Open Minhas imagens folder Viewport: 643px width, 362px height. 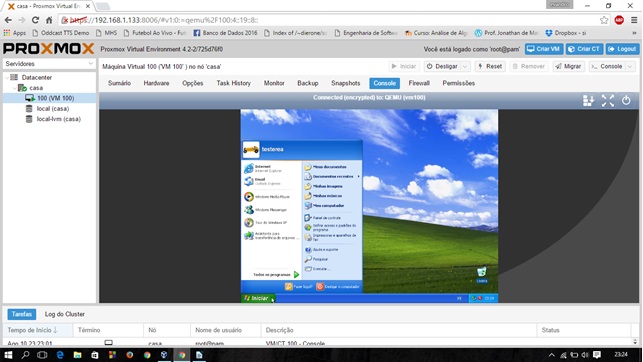point(324,186)
